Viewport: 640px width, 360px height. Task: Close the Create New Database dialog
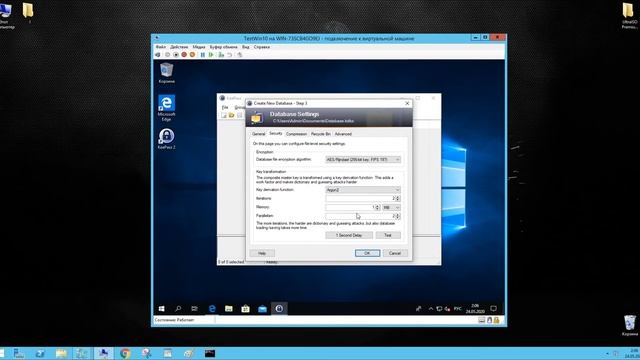[x=407, y=103]
